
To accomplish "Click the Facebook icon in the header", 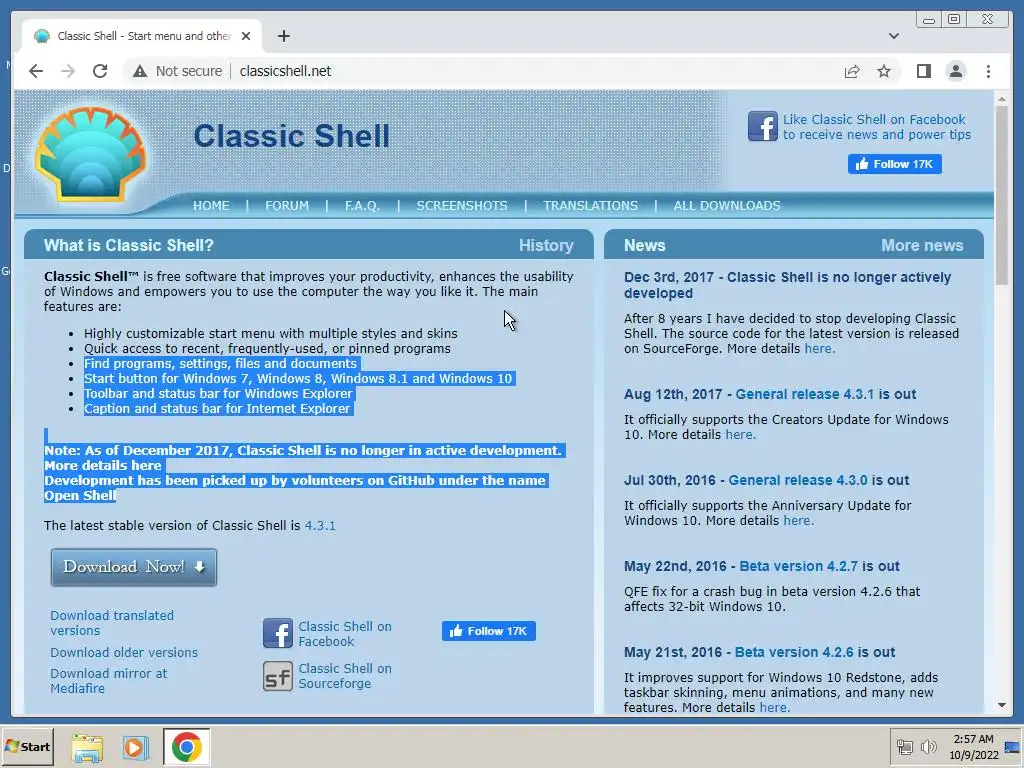I will [x=763, y=126].
